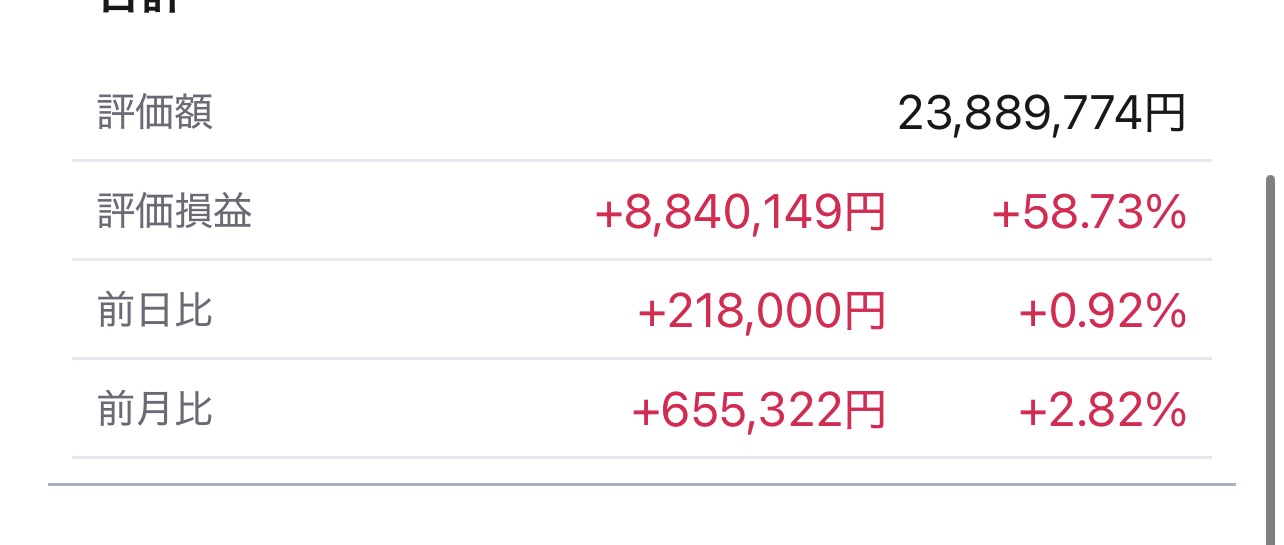Click the long gray divider below the table
Image resolution: width=1284 pixels, height=545 pixels.
coord(640,484)
